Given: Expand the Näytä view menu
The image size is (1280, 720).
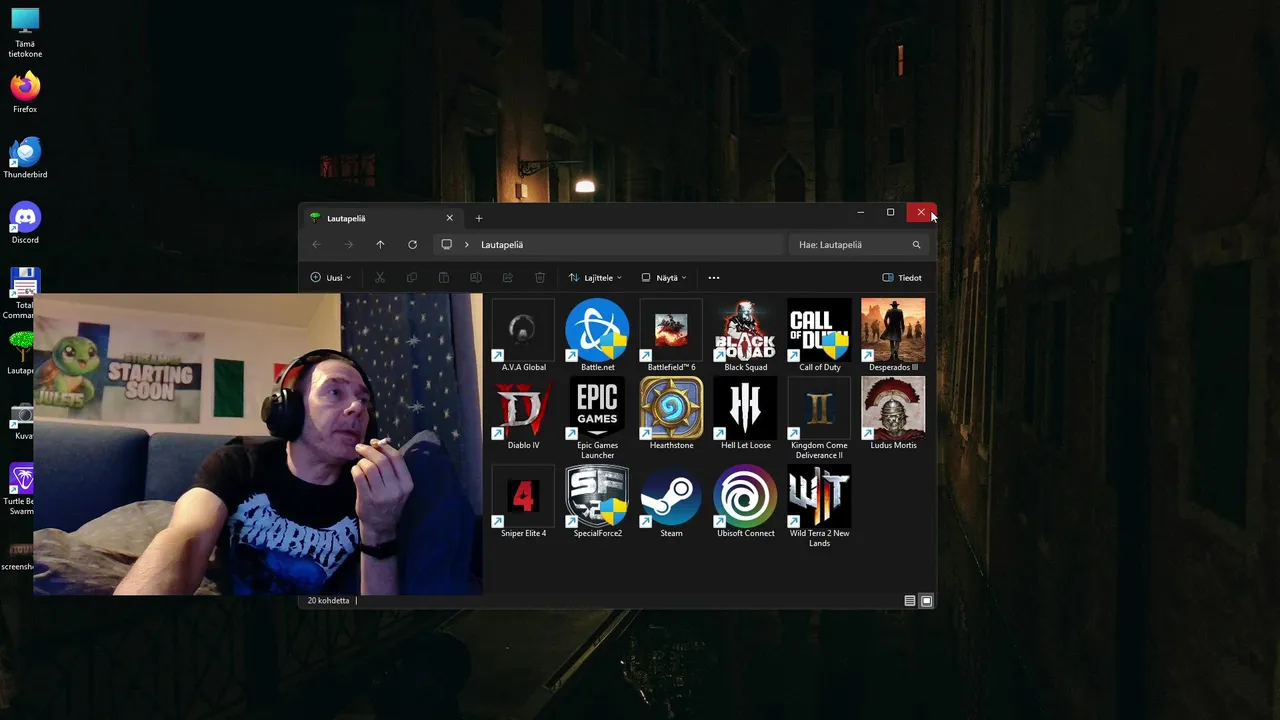Looking at the screenshot, I should (x=664, y=278).
